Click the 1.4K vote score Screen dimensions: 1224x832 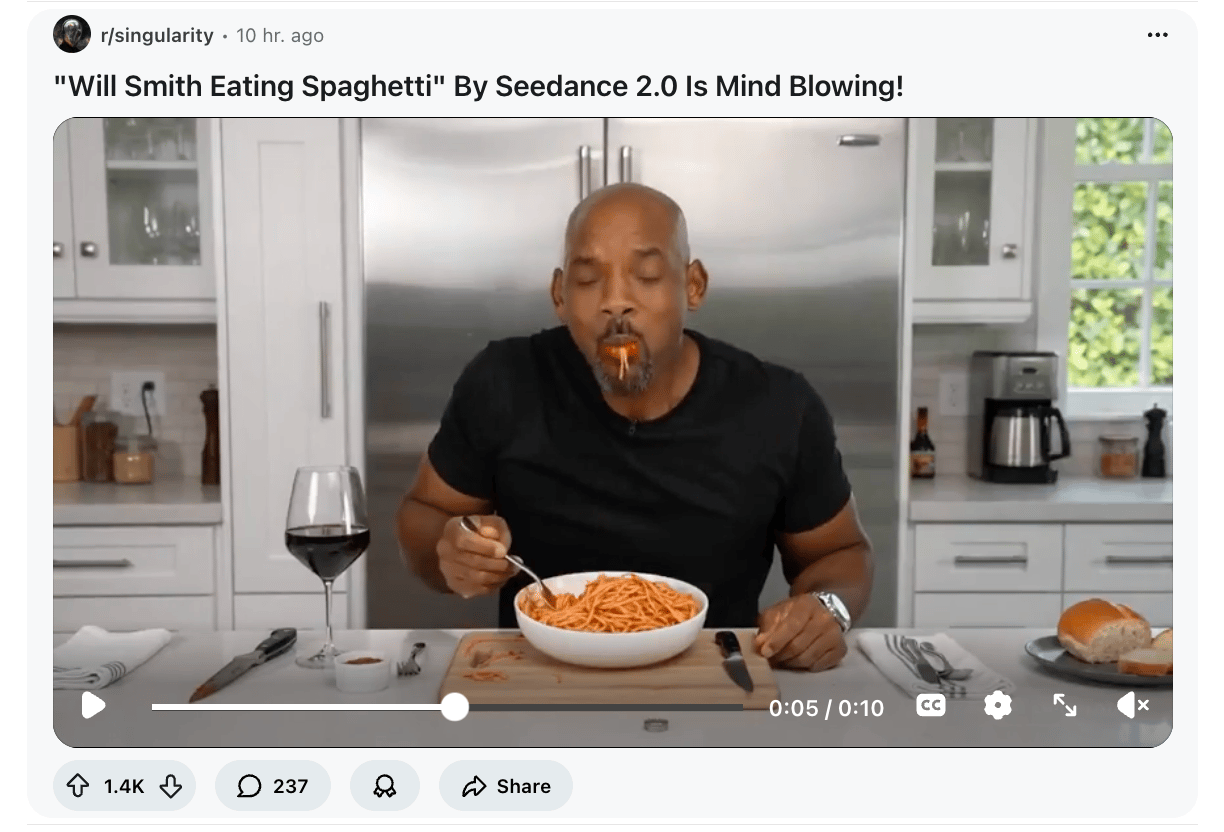point(124,787)
